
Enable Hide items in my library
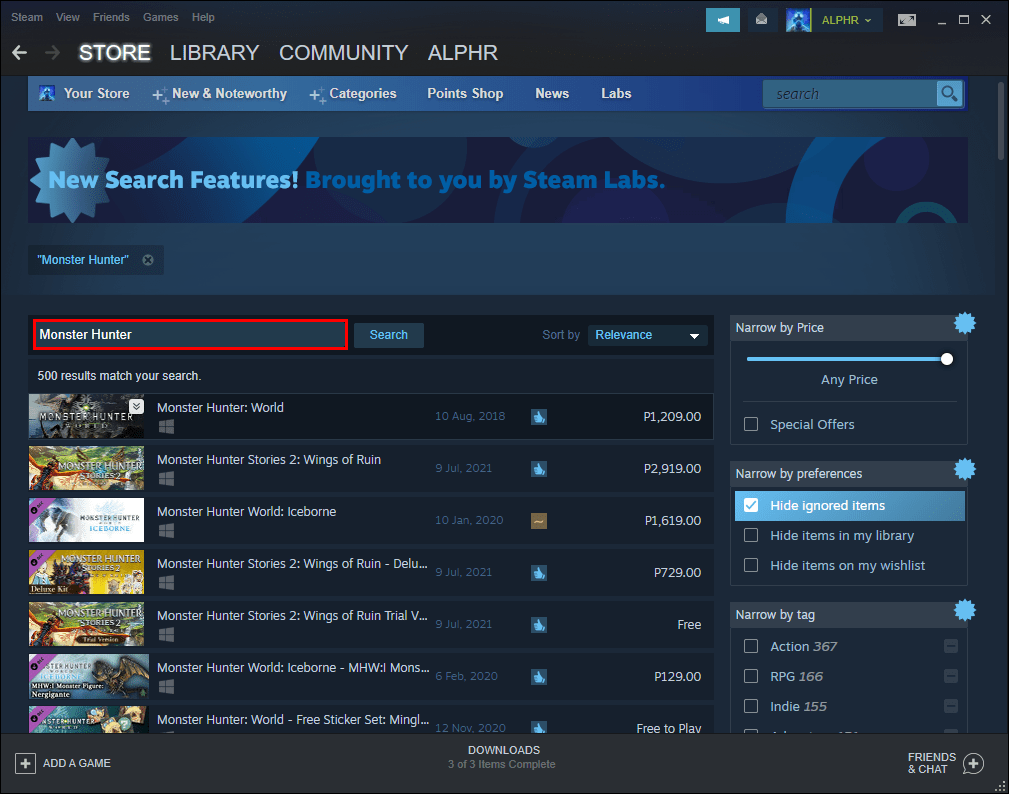750,535
